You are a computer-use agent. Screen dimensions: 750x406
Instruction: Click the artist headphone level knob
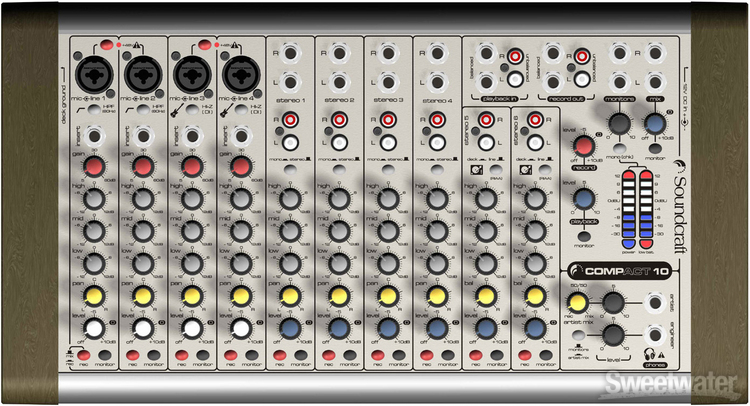pyautogui.click(x=613, y=303)
